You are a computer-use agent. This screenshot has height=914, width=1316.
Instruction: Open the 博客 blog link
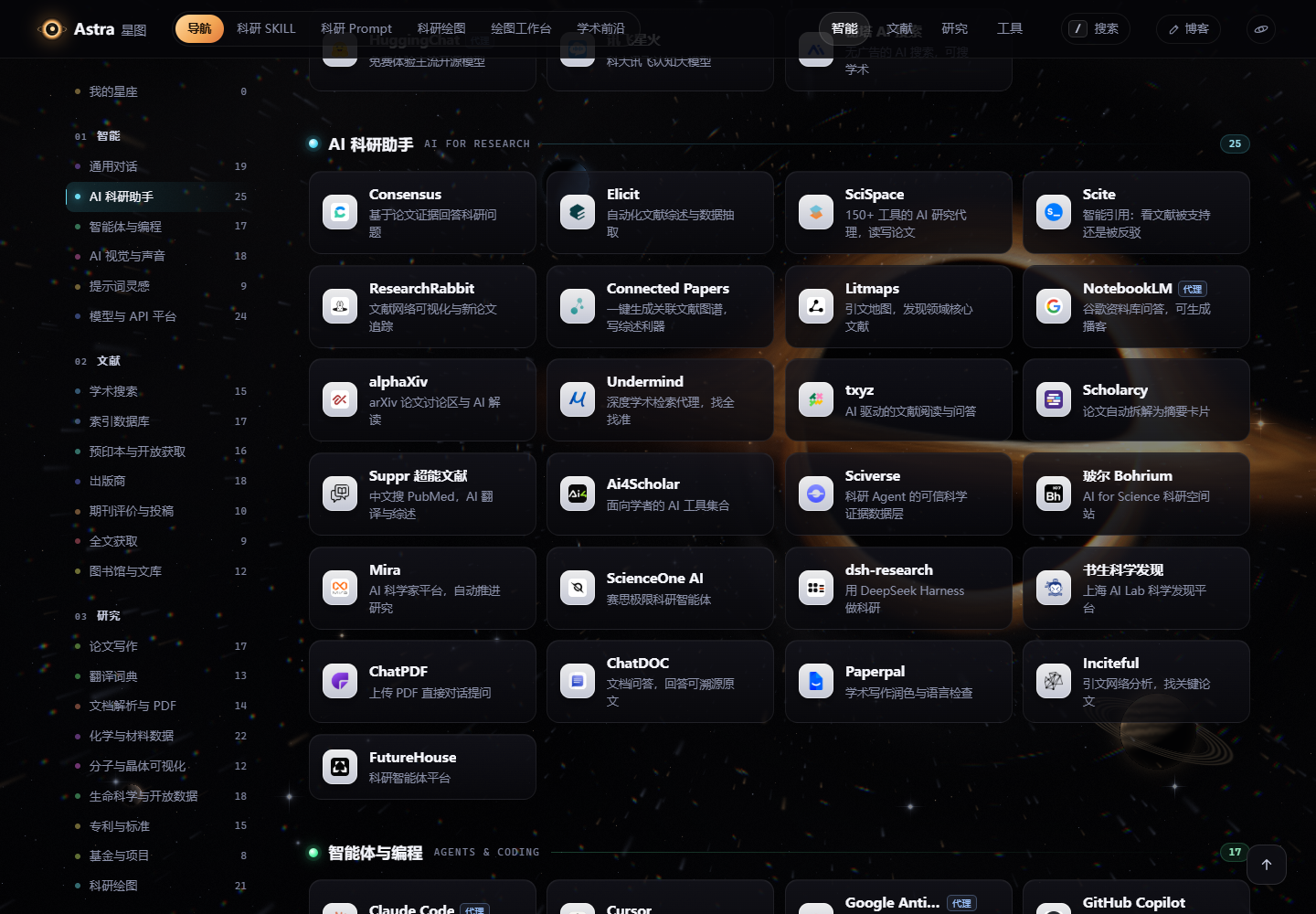coord(1188,29)
